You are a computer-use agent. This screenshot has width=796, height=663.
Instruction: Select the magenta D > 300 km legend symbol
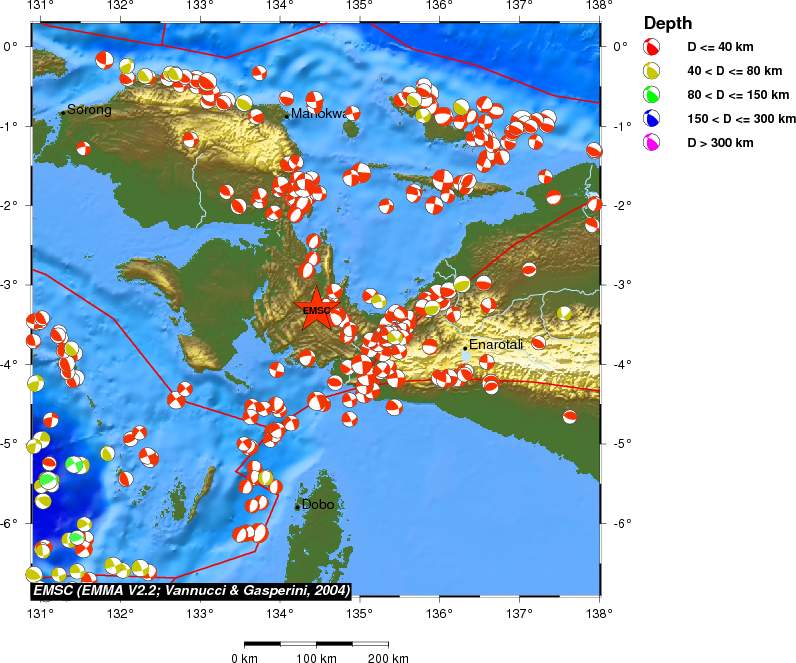click(x=651, y=143)
